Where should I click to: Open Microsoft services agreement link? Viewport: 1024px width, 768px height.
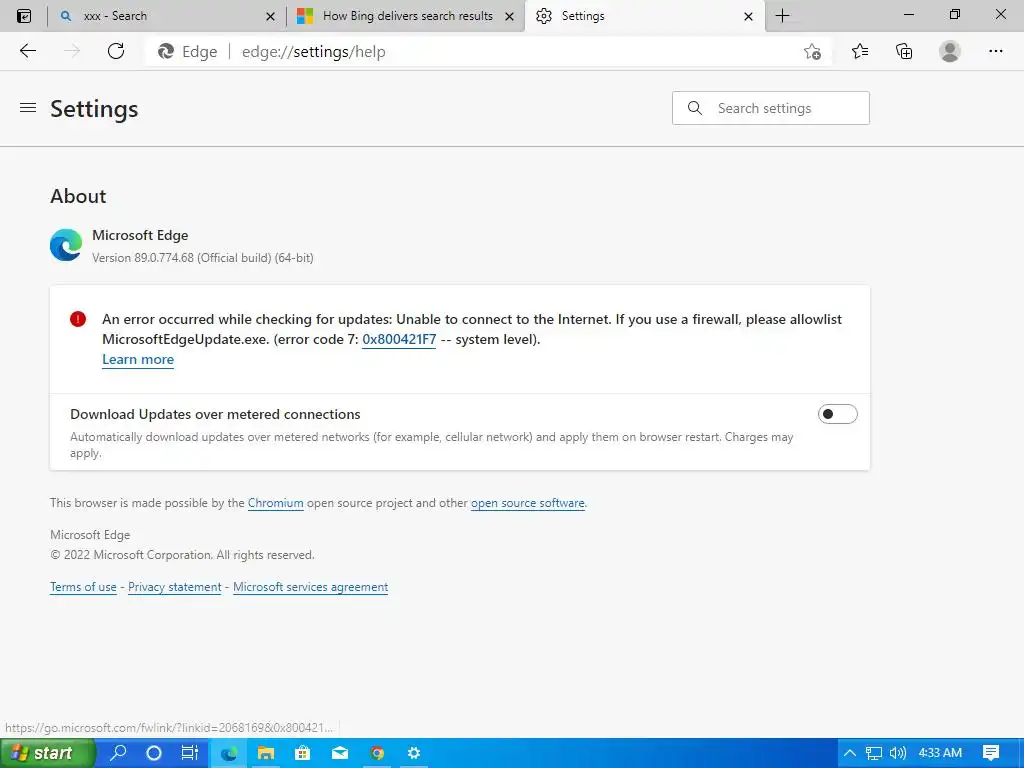(310, 586)
